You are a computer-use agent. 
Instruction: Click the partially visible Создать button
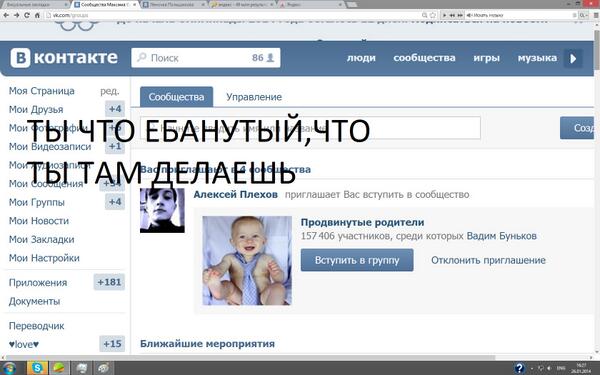click(x=577, y=128)
